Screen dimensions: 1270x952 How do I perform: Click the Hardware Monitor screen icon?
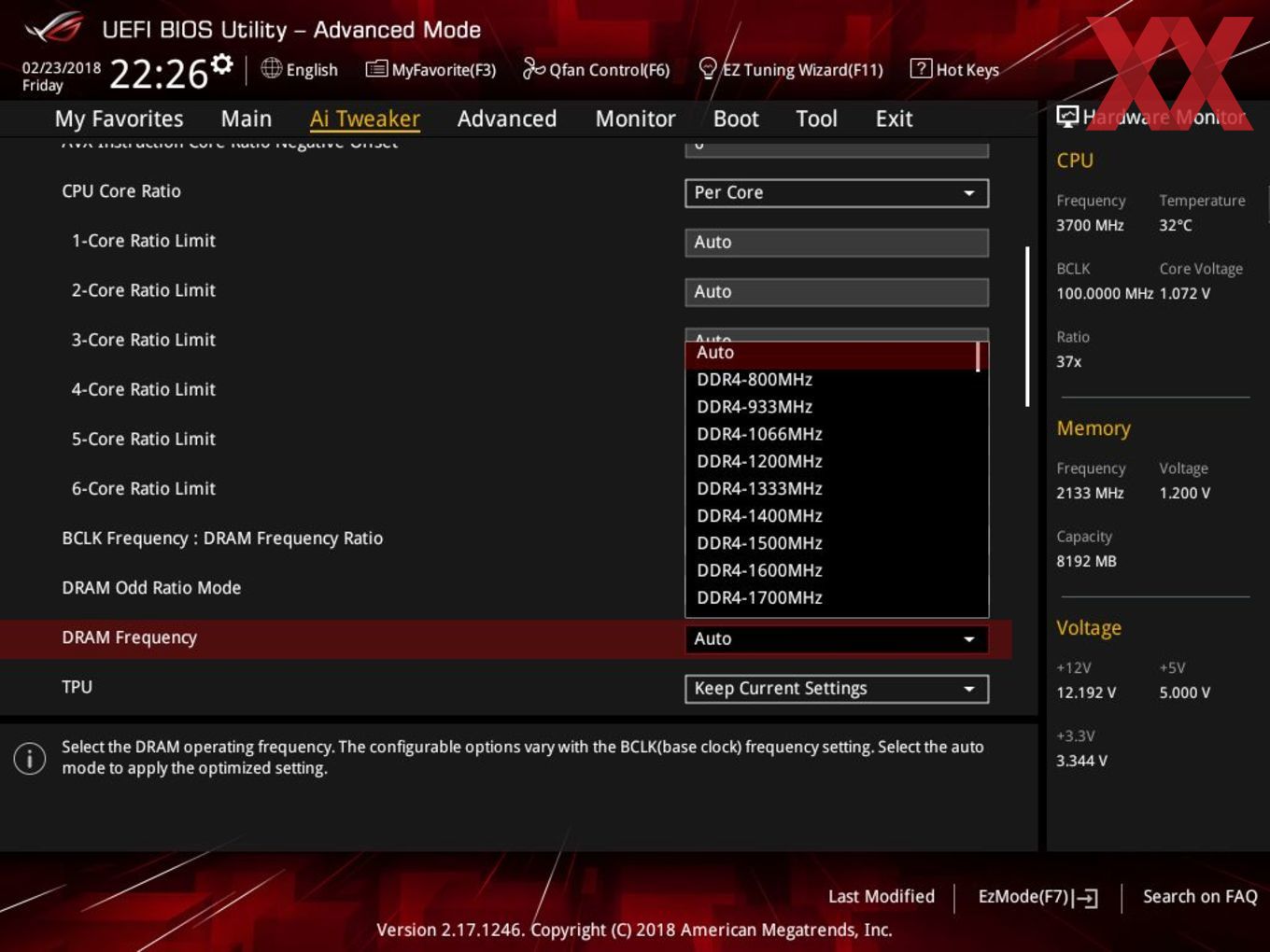1067,116
